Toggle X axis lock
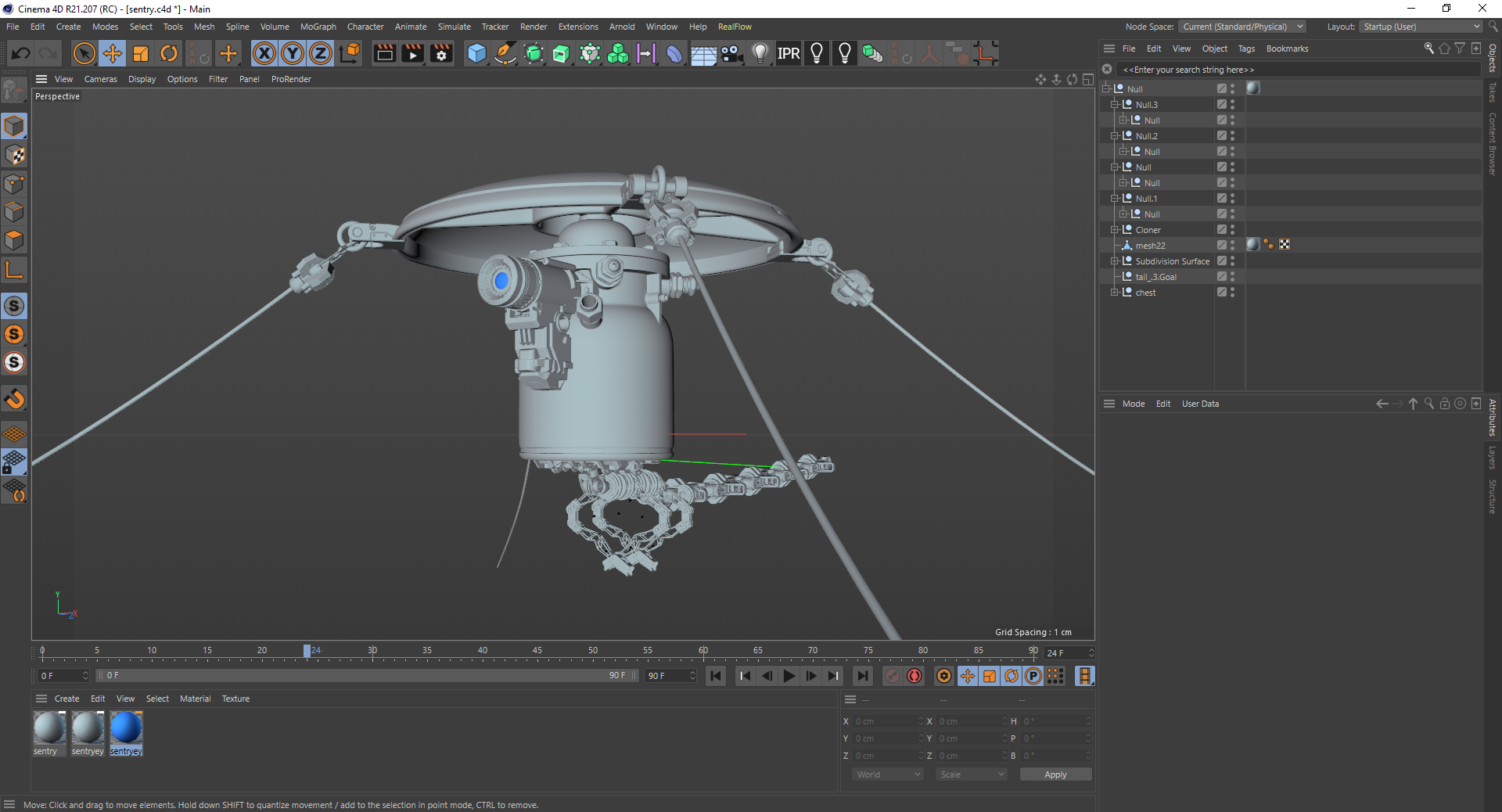The width and height of the screenshot is (1502, 812). point(264,53)
